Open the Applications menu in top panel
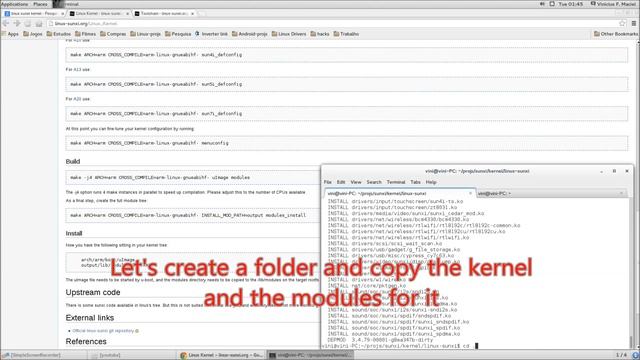This screenshot has height=360, width=640. tap(14, 4)
